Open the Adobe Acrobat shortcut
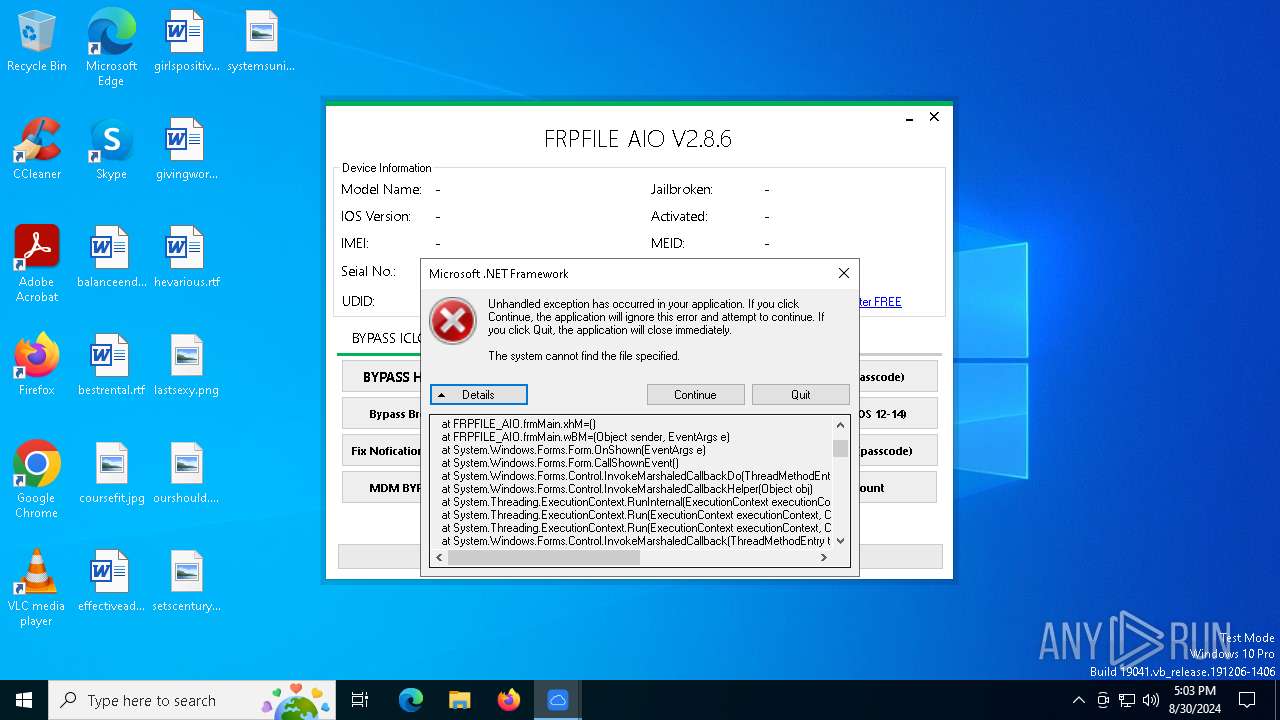 [x=37, y=264]
